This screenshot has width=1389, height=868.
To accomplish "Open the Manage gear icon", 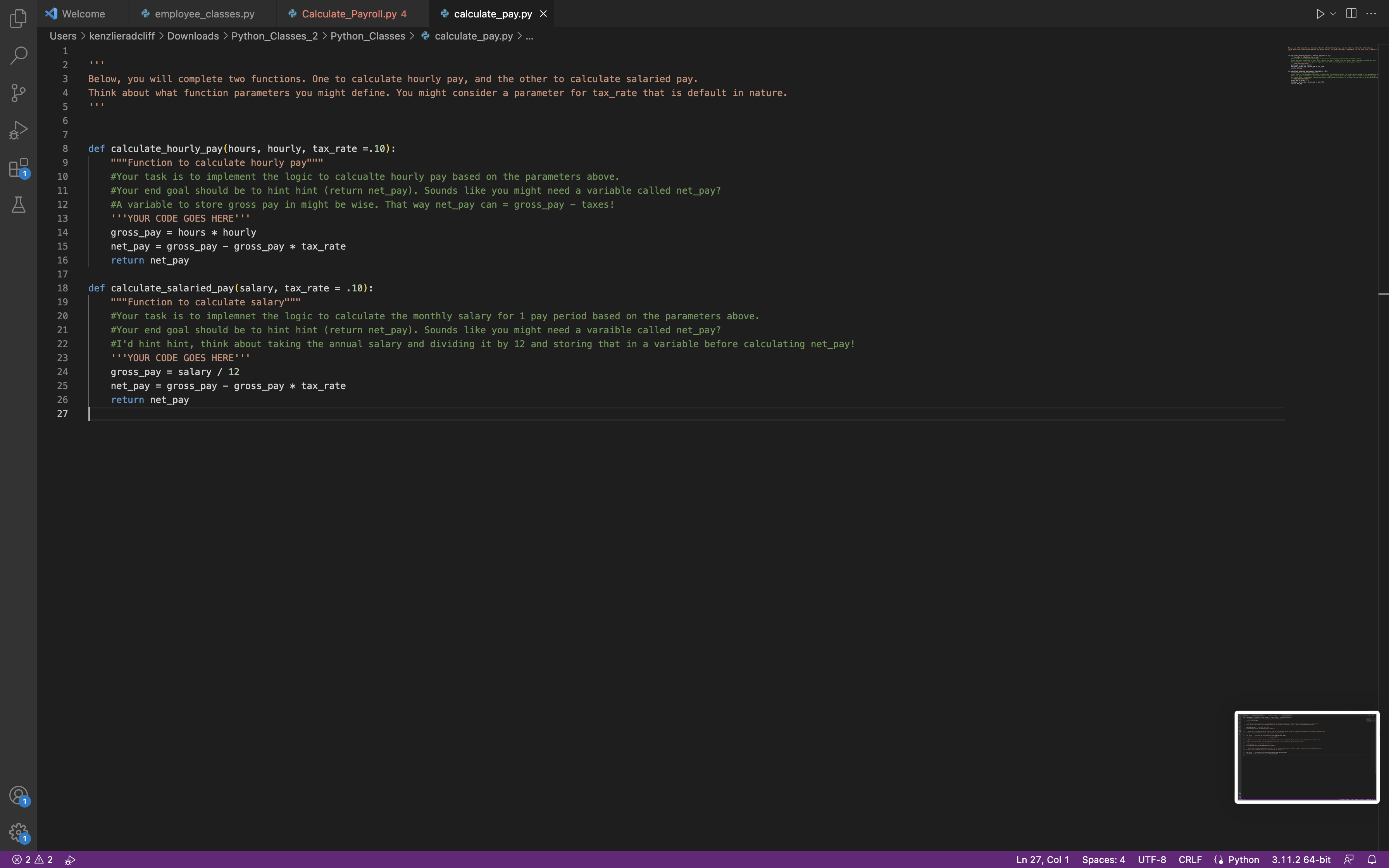I will click(18, 832).
